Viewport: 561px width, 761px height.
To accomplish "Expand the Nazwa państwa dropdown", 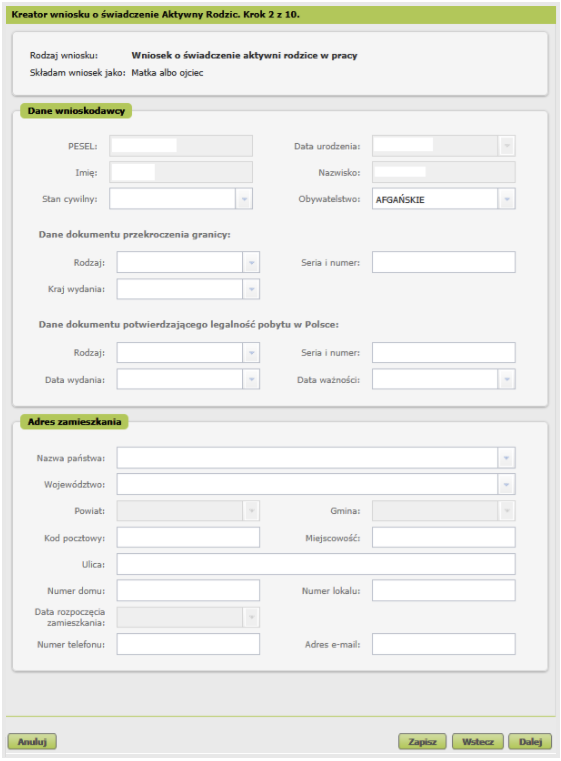I will click(x=507, y=458).
